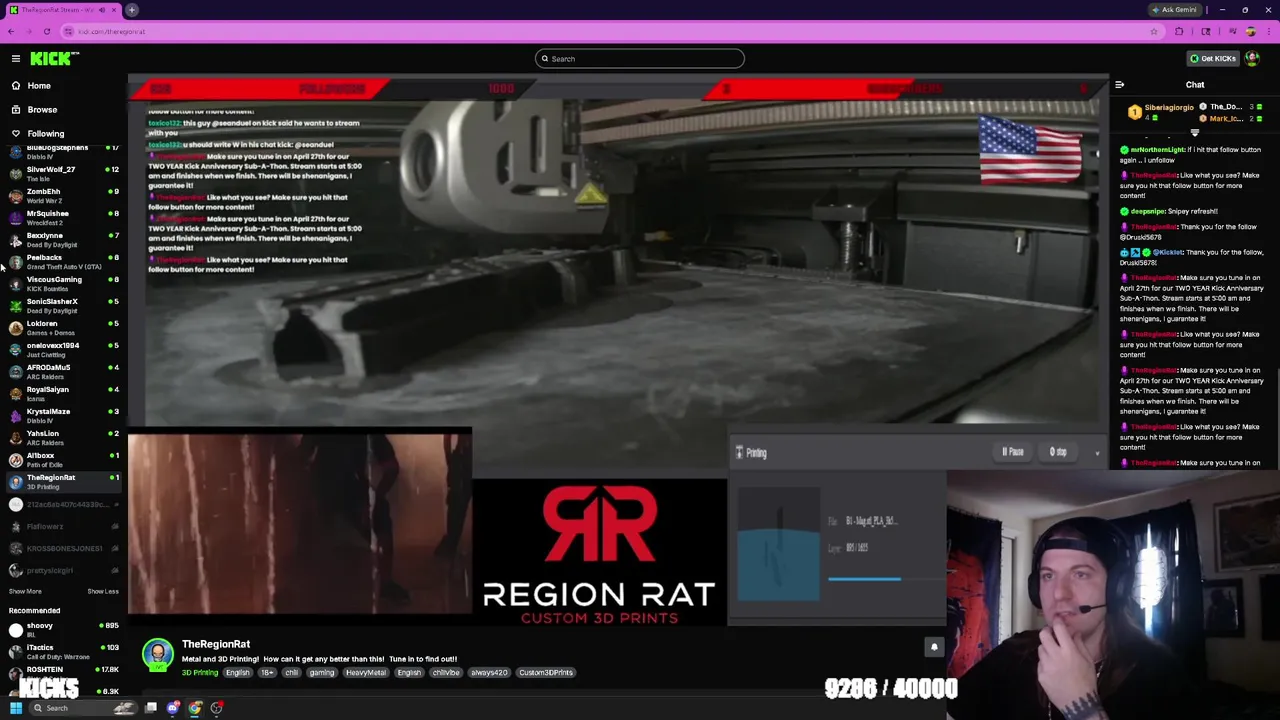This screenshot has height=720, width=1280.
Task: Bookmark page with star icon
Action: (x=1153, y=32)
